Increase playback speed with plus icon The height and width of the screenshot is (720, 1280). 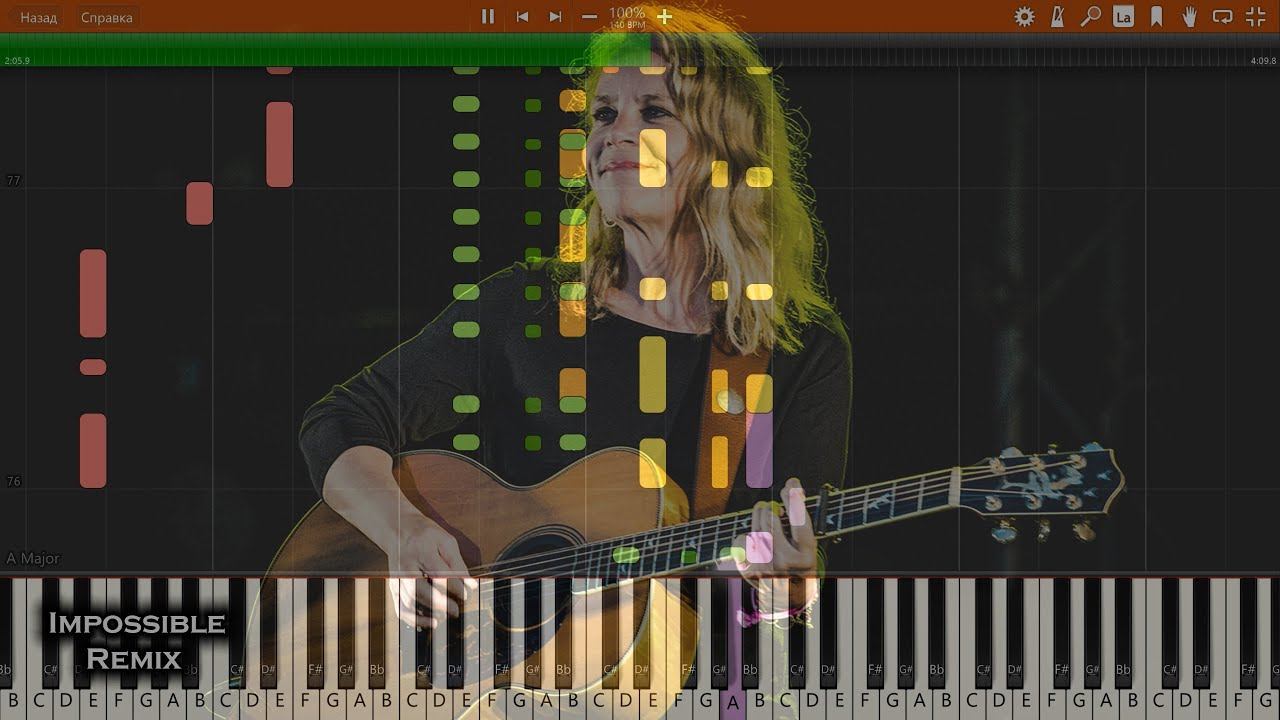click(x=664, y=16)
